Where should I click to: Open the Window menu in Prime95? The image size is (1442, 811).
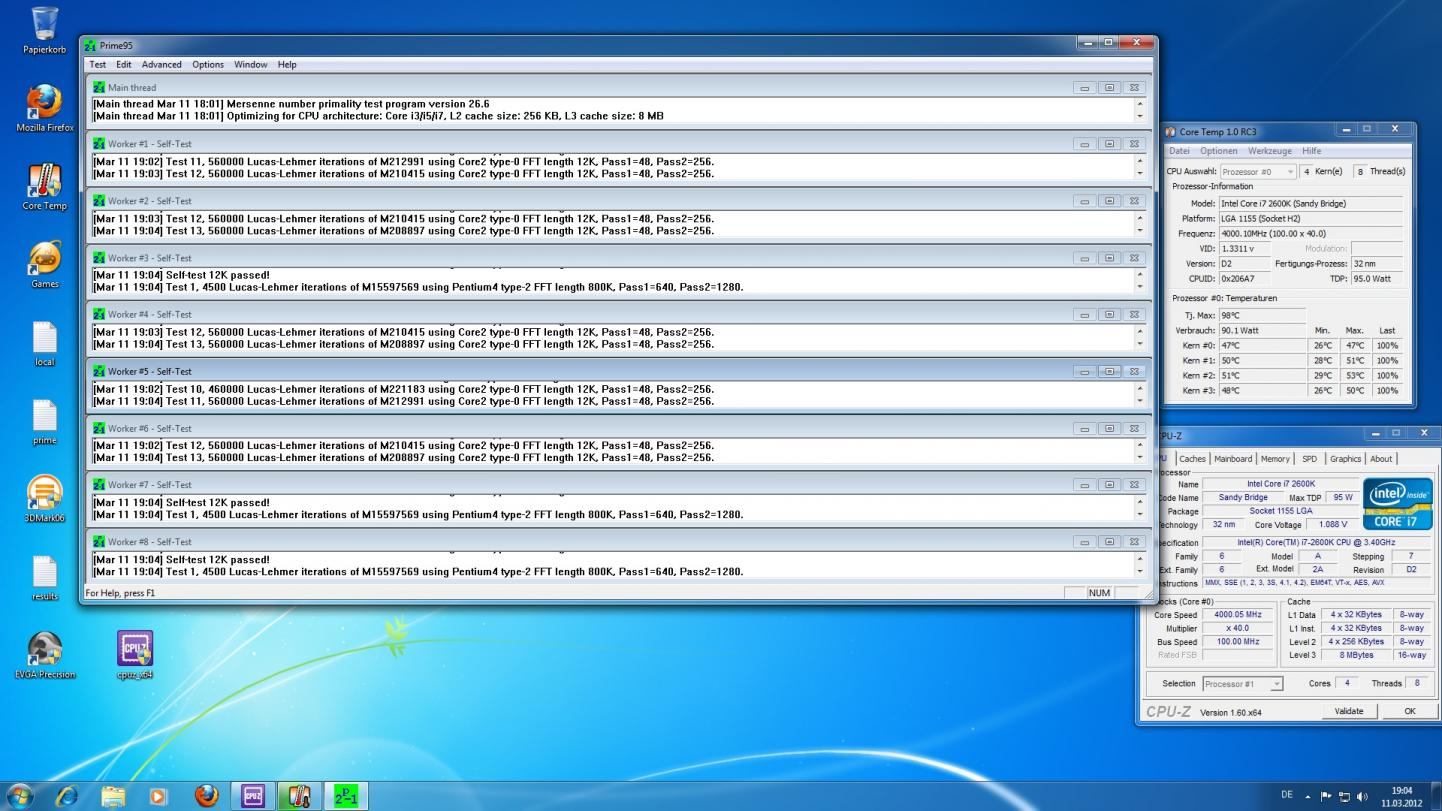pos(251,65)
